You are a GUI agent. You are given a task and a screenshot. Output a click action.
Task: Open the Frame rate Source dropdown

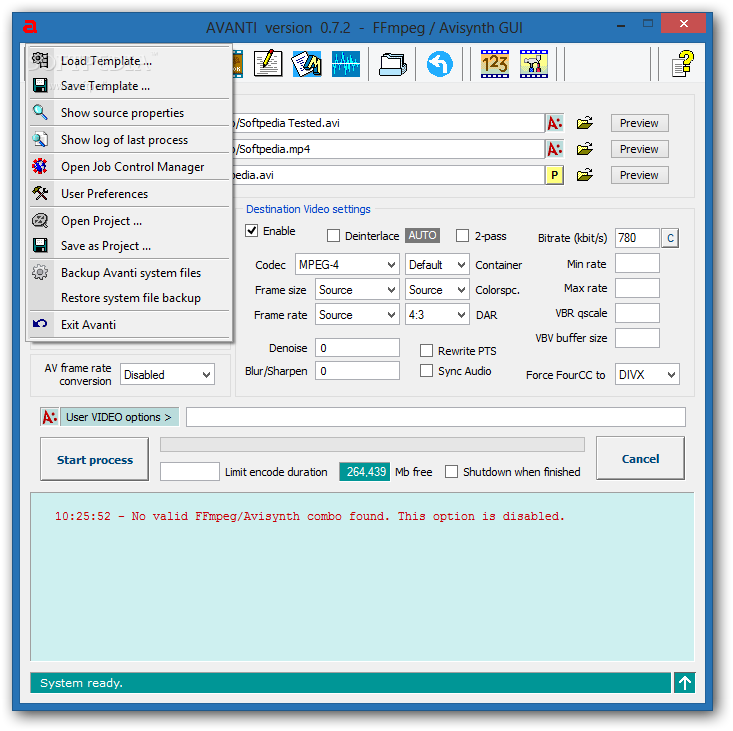pyautogui.click(x=357, y=315)
